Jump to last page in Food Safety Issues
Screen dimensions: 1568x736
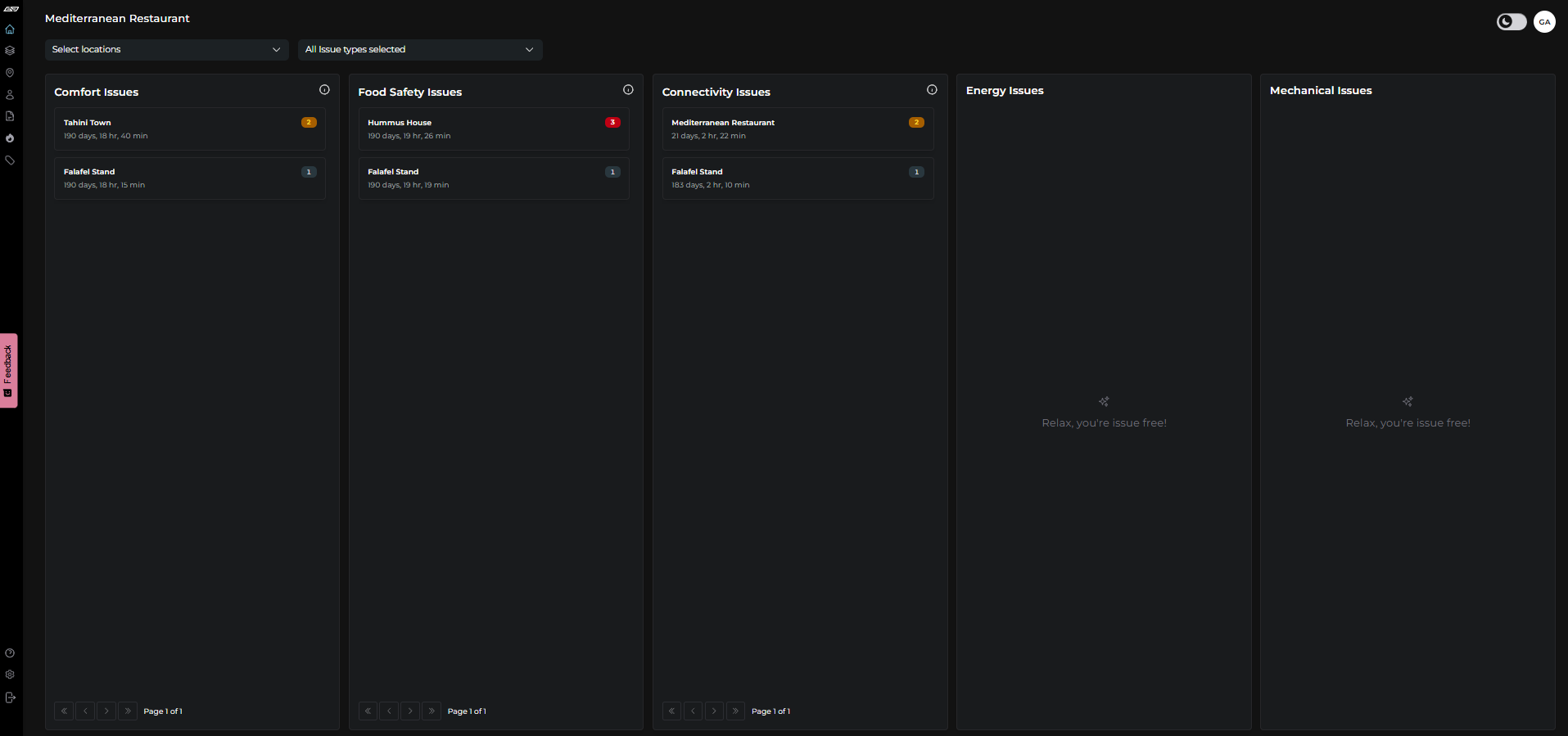coord(432,711)
